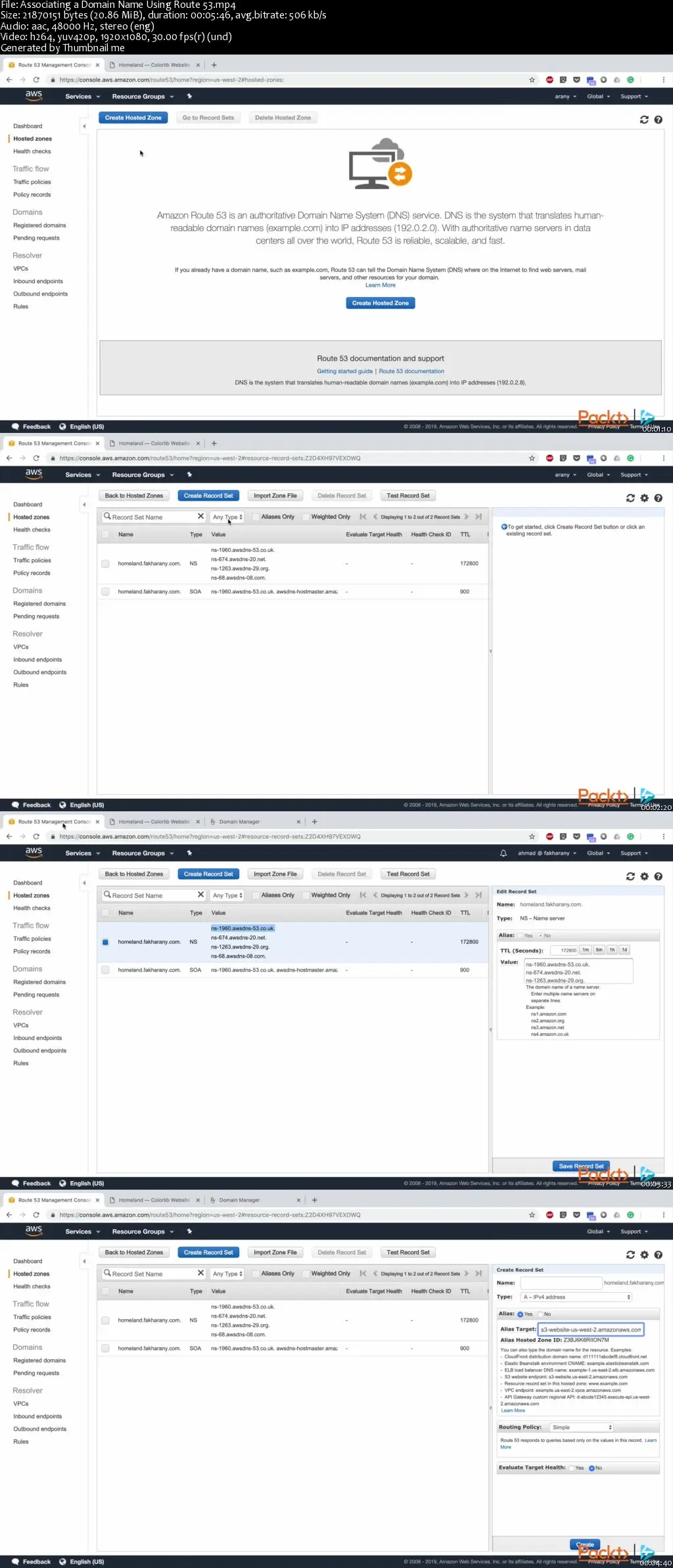Click the Feedback chat icon in 00:01:10 frame
The width and height of the screenshot is (673, 1568).
click(16, 426)
